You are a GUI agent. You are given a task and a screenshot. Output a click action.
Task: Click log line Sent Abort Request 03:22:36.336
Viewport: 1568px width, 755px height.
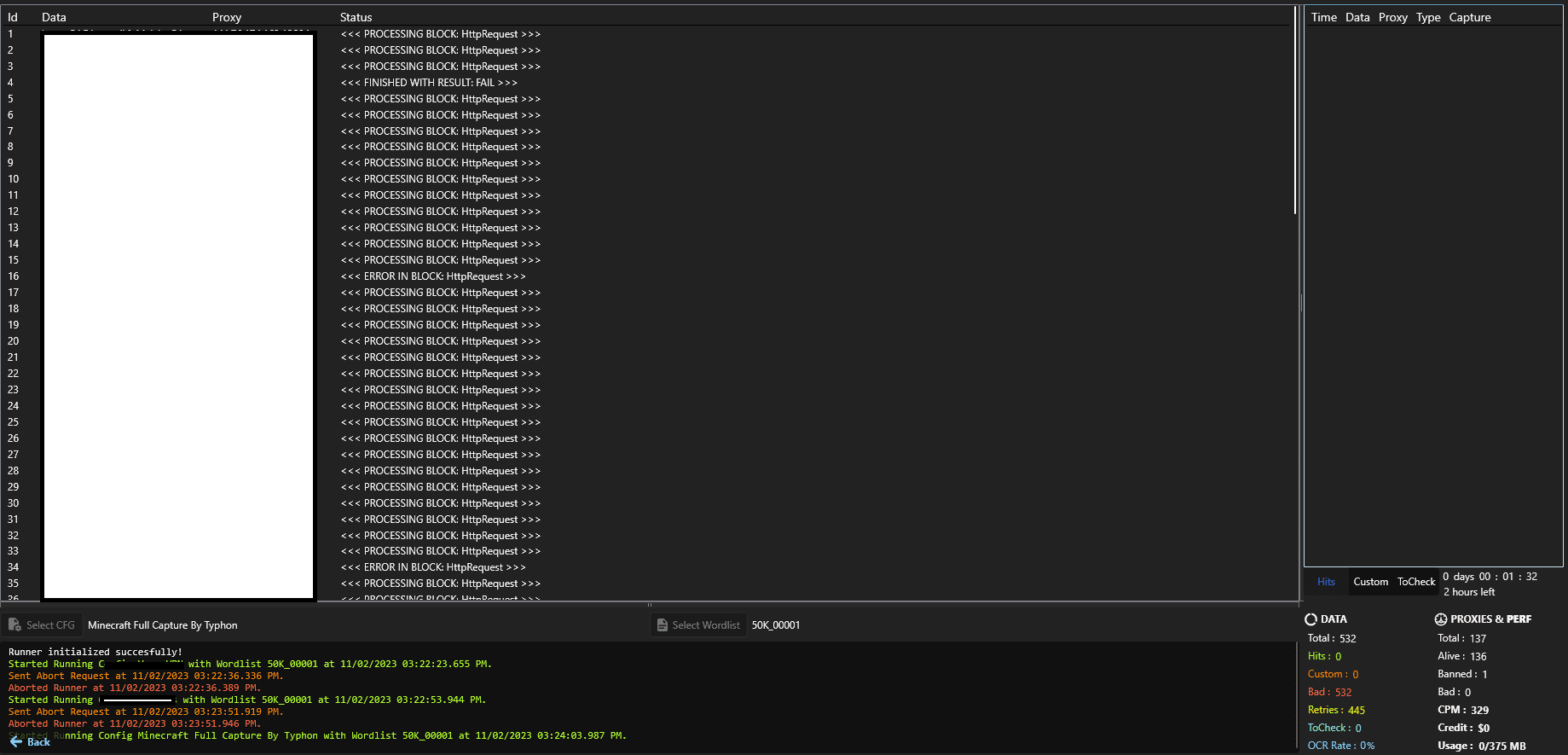click(146, 676)
